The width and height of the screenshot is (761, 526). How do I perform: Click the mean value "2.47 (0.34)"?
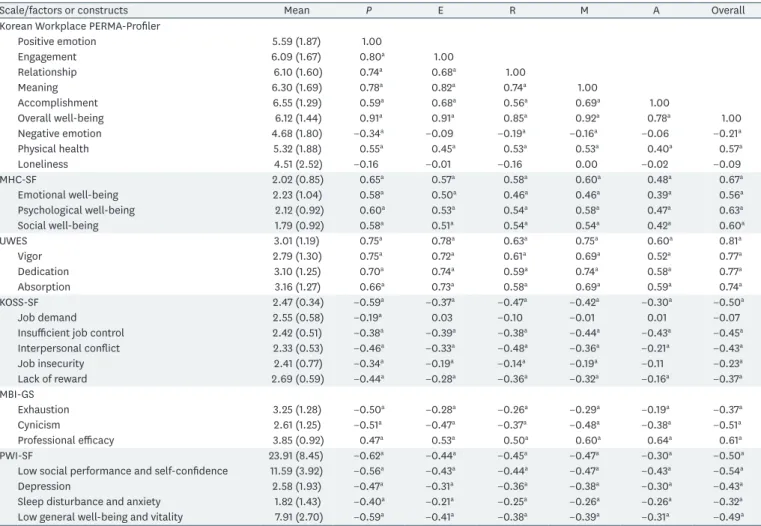pyautogui.click(x=297, y=302)
